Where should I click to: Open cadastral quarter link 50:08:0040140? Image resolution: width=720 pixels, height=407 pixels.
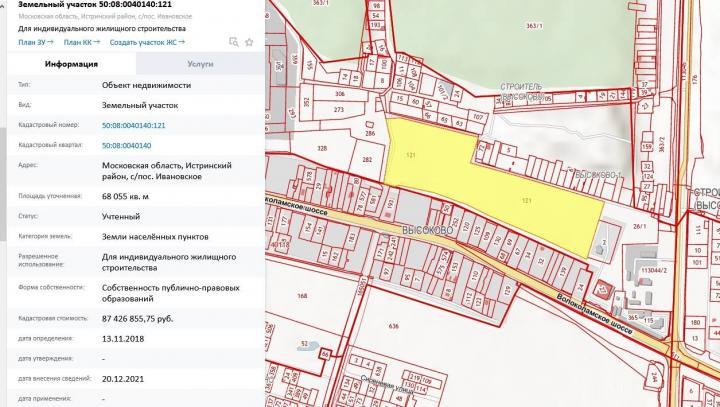[126, 146]
